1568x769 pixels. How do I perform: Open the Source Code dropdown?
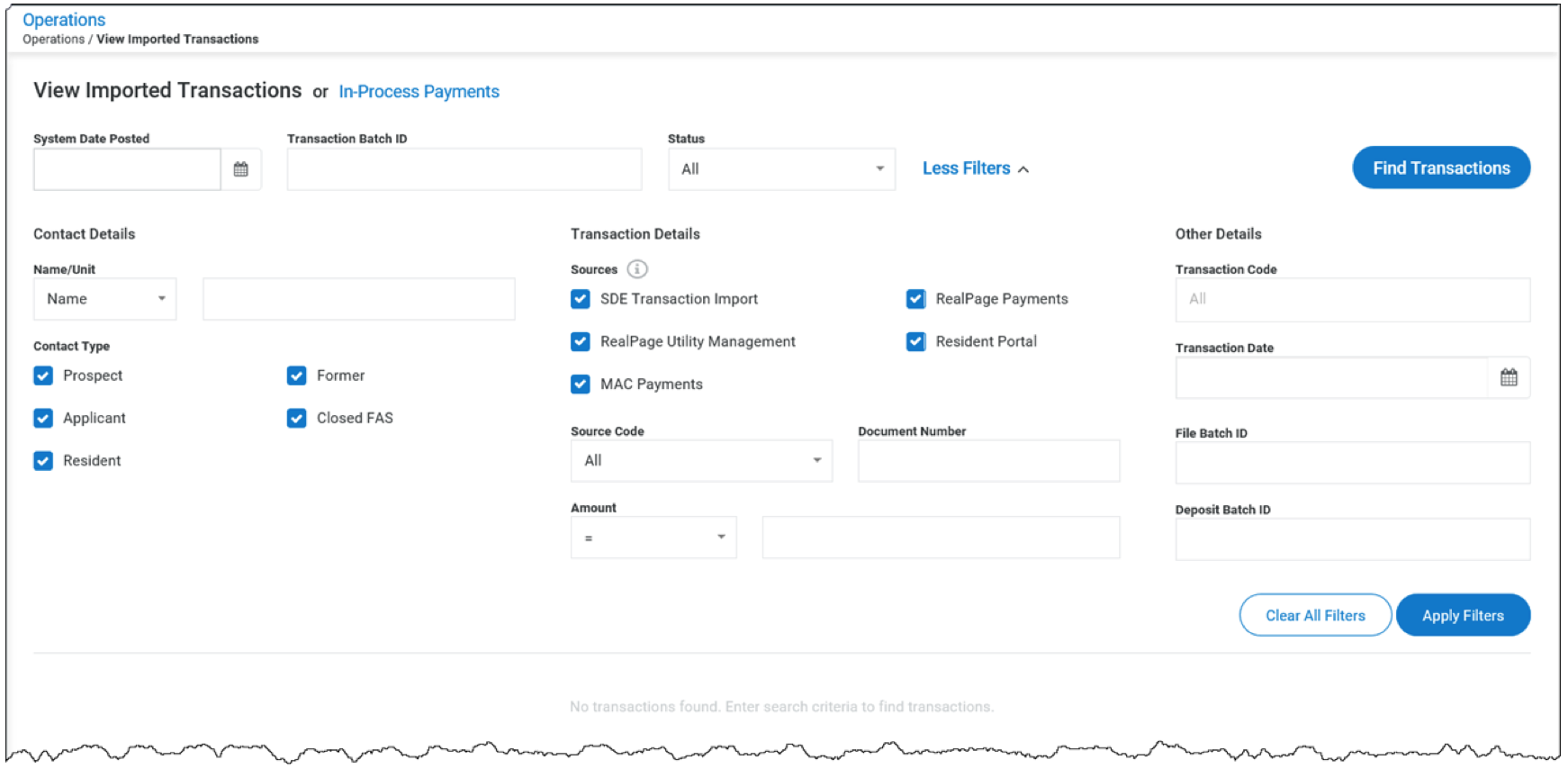(700, 460)
